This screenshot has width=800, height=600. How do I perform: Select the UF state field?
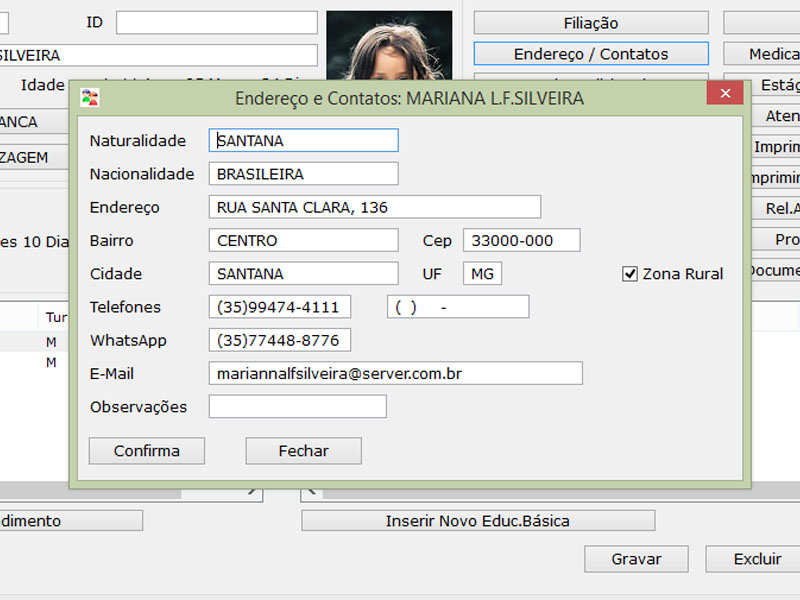coord(482,274)
